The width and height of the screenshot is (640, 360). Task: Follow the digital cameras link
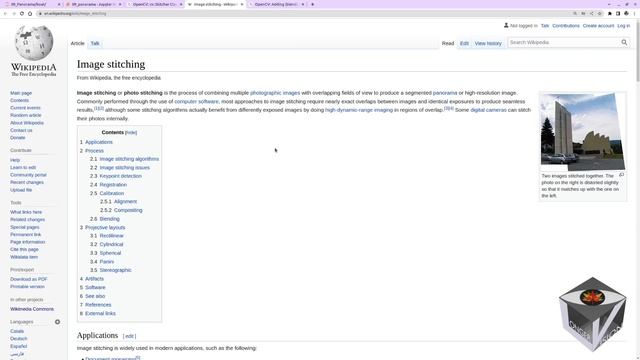[x=488, y=110]
